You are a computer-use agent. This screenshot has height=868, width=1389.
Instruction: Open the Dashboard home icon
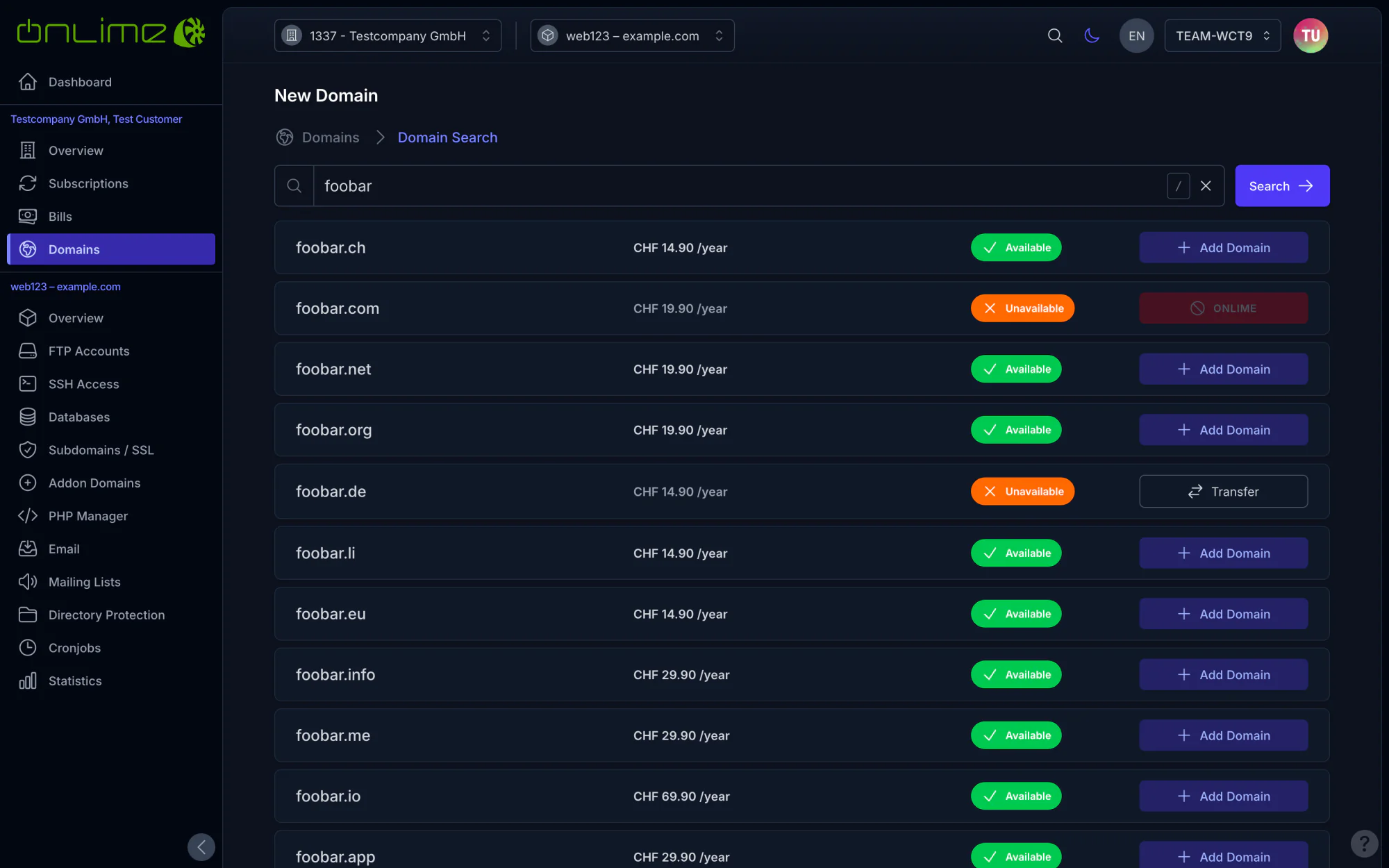pos(28,82)
